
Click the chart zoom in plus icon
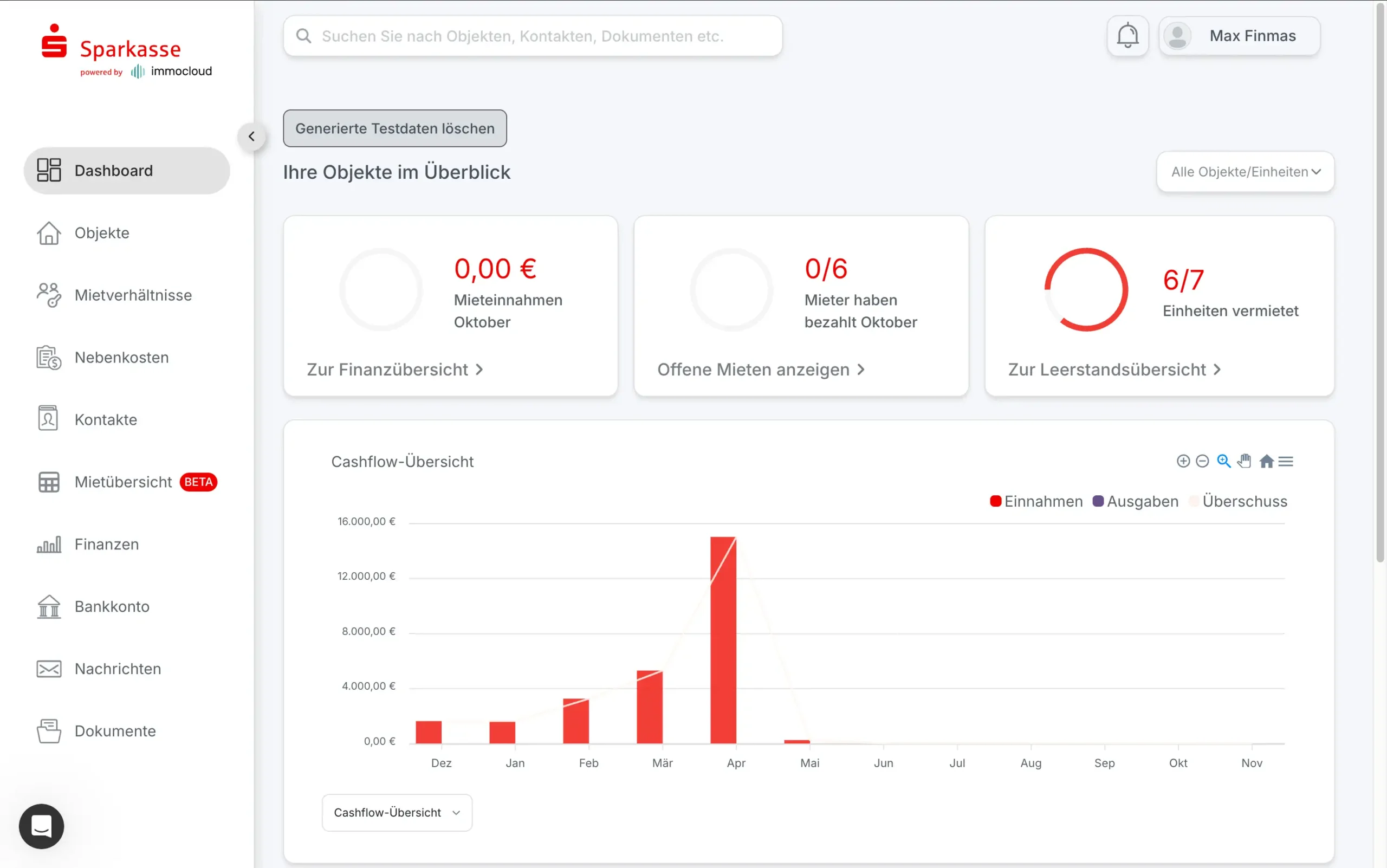[x=1183, y=461]
